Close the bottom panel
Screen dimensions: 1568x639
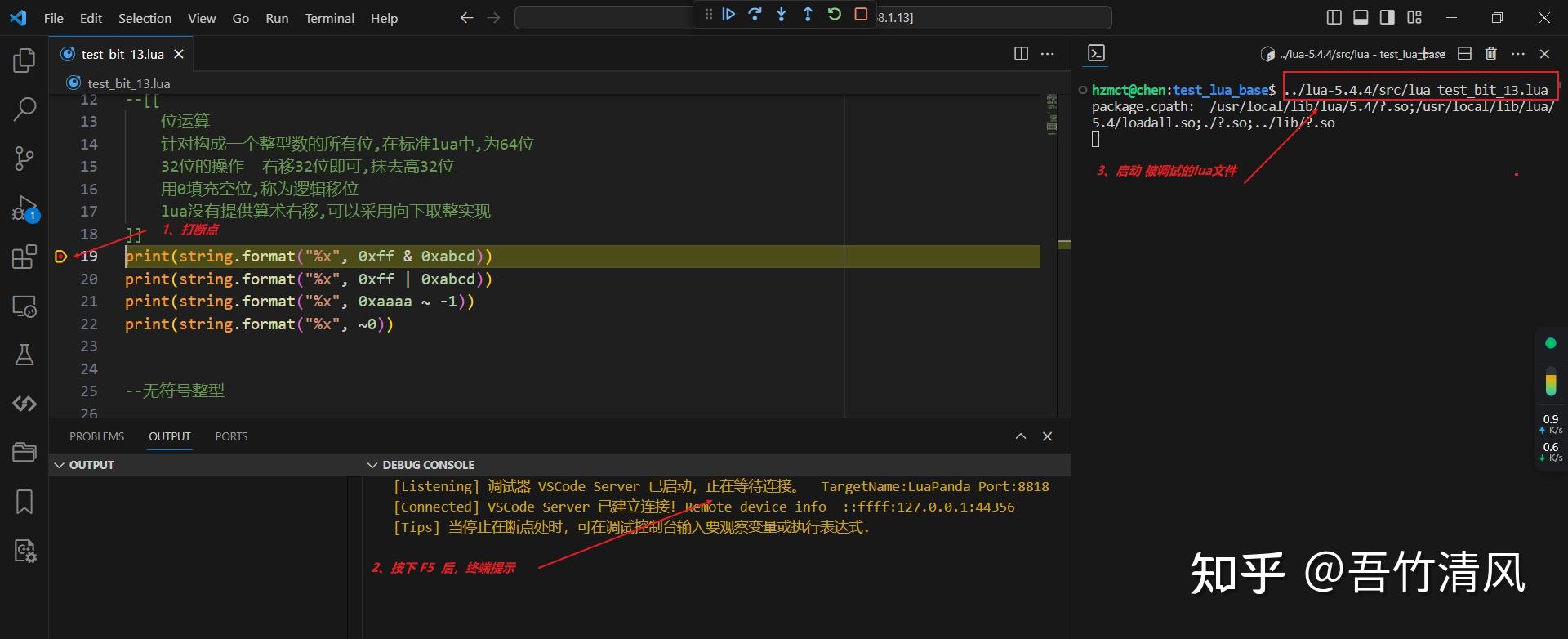[x=1048, y=436]
